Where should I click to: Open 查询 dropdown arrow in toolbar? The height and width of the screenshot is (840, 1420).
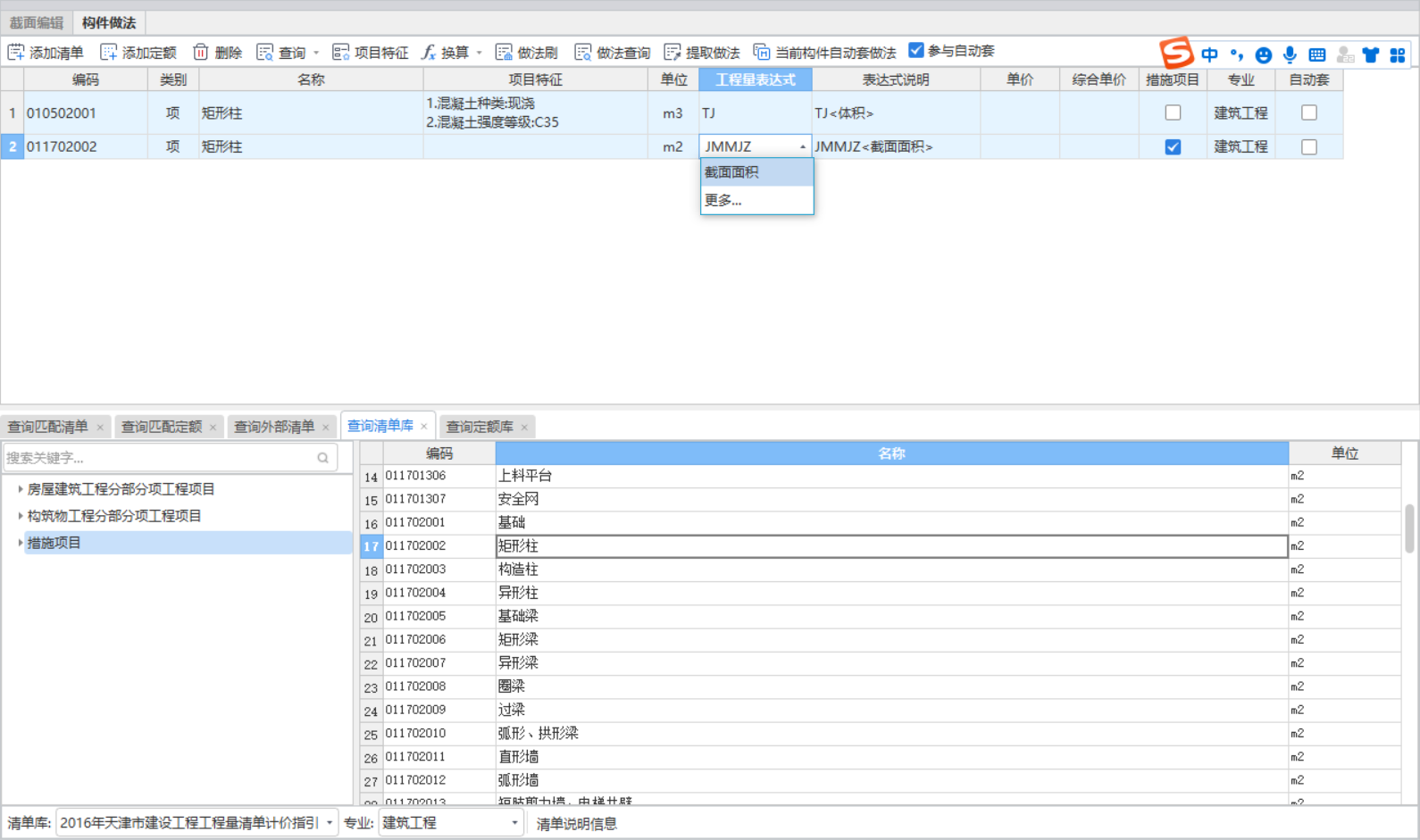316,53
